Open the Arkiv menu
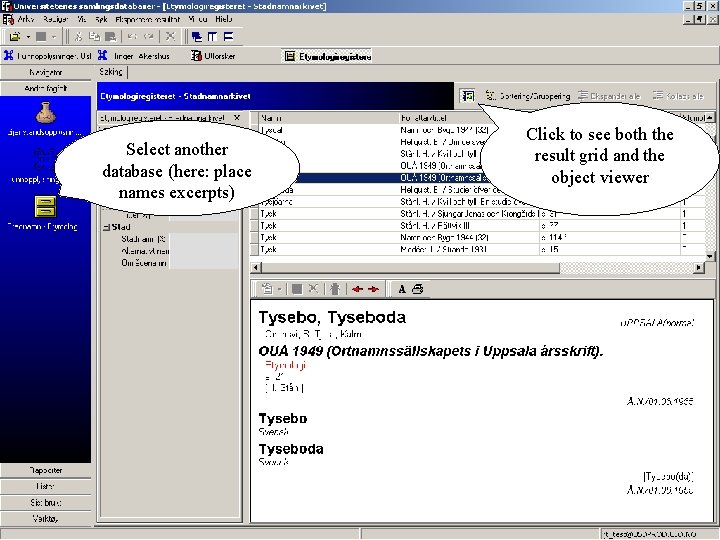This screenshot has width=720, height=540. tap(26, 19)
